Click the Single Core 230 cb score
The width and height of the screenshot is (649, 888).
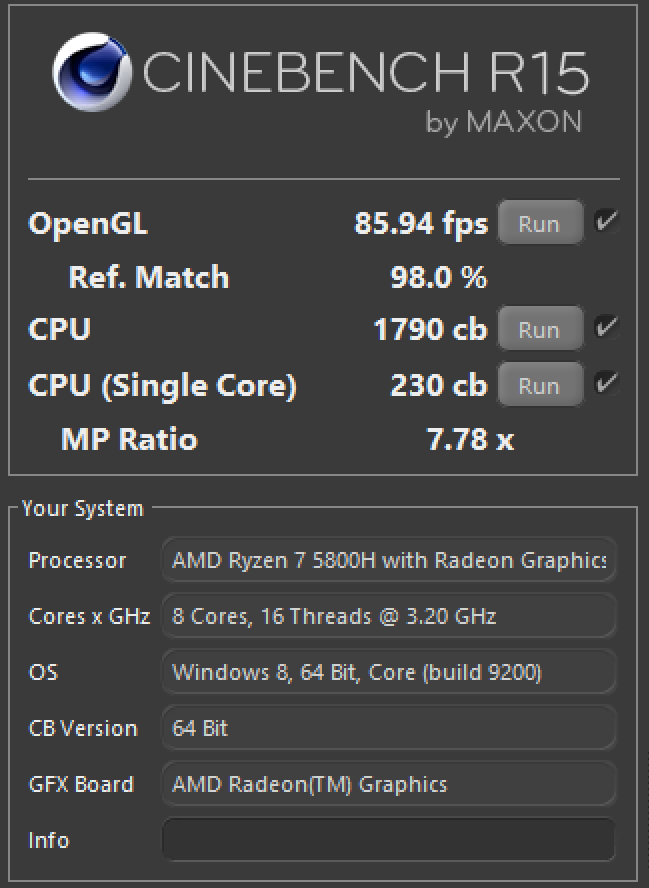click(438, 386)
